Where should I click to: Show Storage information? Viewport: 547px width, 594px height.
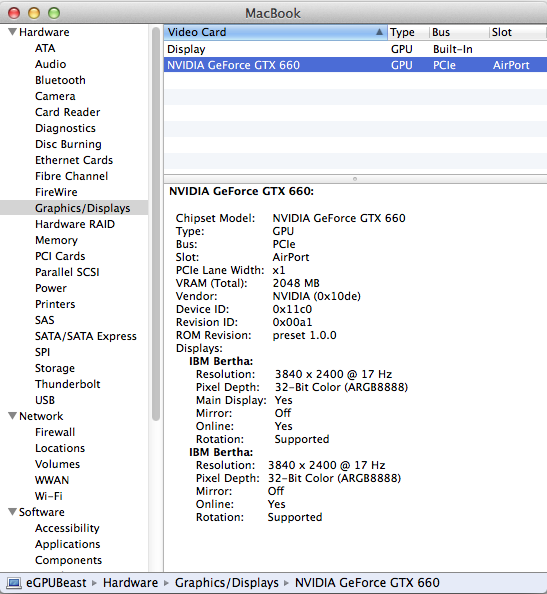[55, 368]
